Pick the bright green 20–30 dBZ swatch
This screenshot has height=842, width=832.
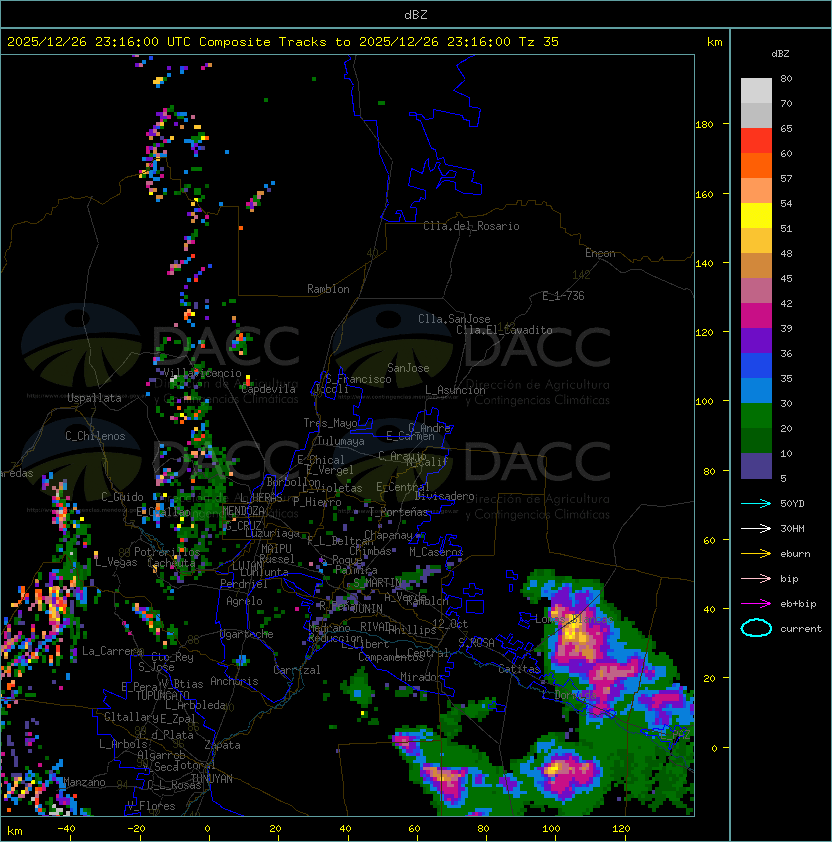[x=756, y=416]
